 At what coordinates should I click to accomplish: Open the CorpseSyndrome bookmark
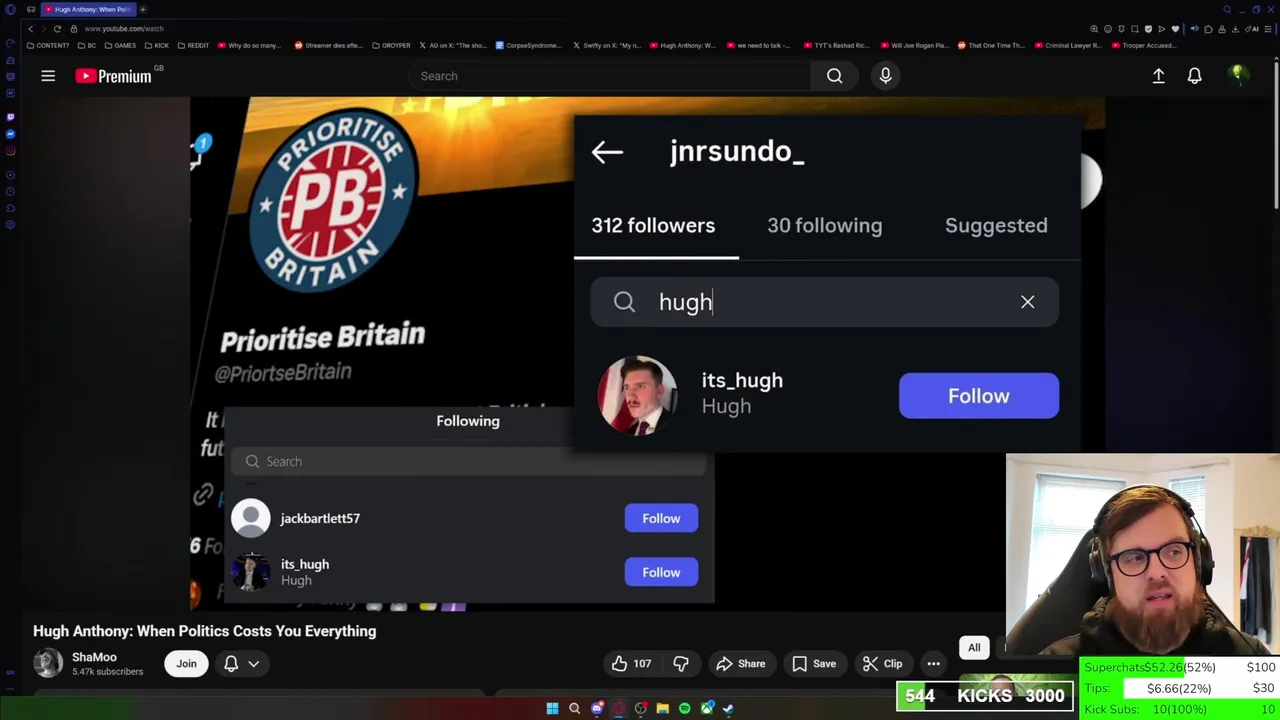coord(530,46)
